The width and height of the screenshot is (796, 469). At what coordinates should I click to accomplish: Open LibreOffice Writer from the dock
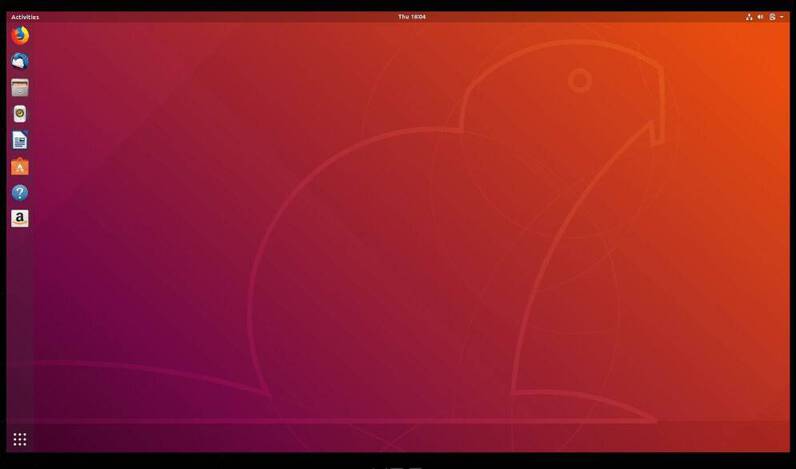20,141
